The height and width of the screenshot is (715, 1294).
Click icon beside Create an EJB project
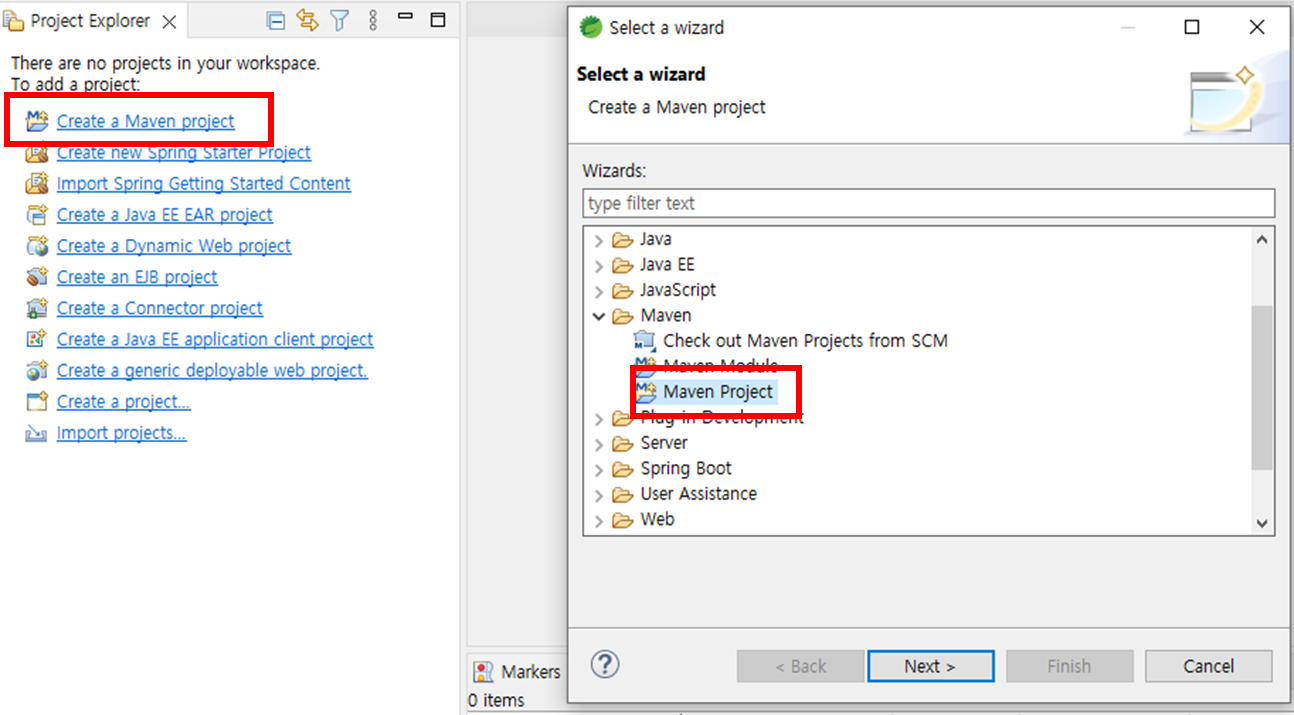tap(37, 277)
